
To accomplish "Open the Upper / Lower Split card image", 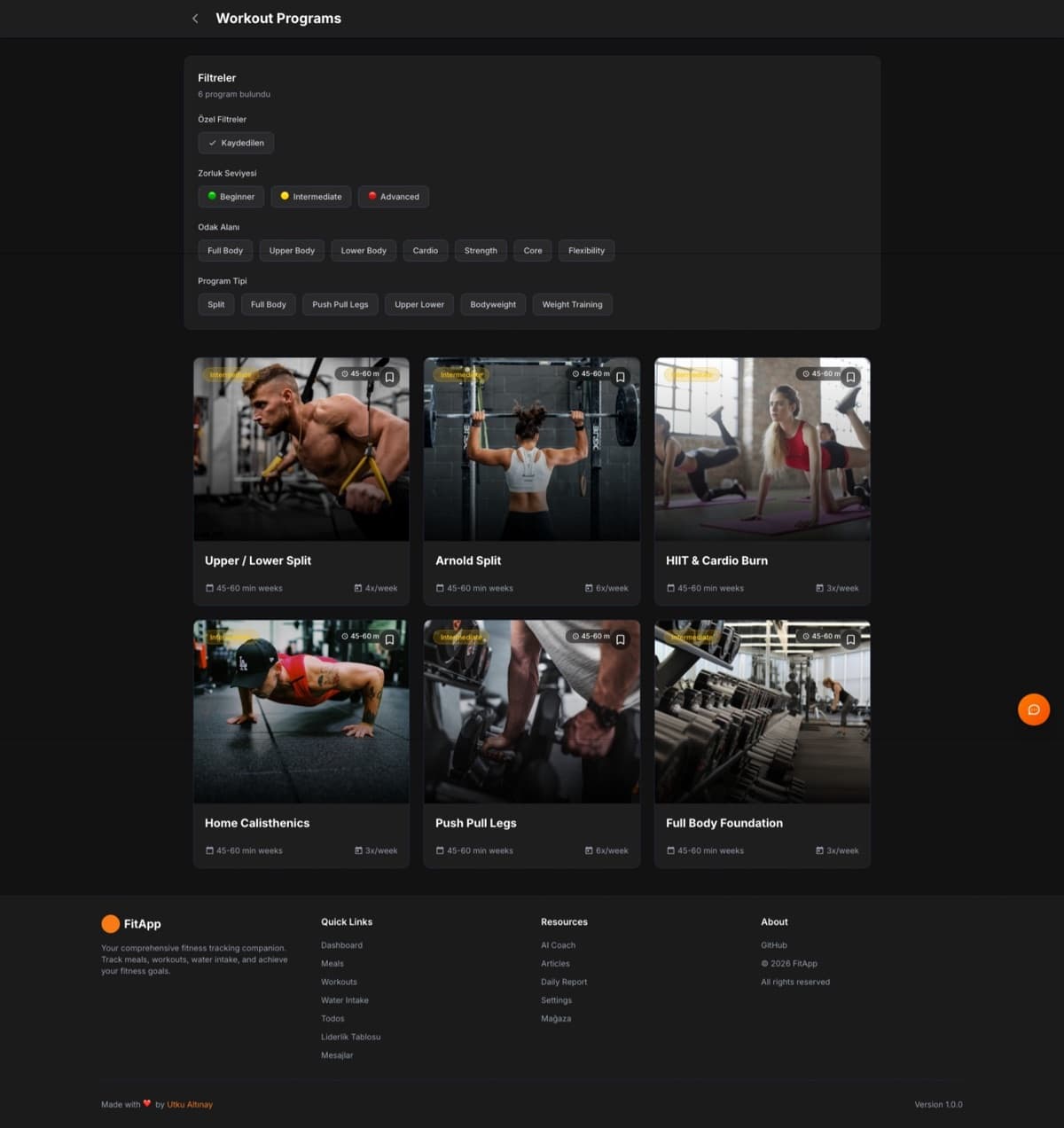I will tap(301, 450).
